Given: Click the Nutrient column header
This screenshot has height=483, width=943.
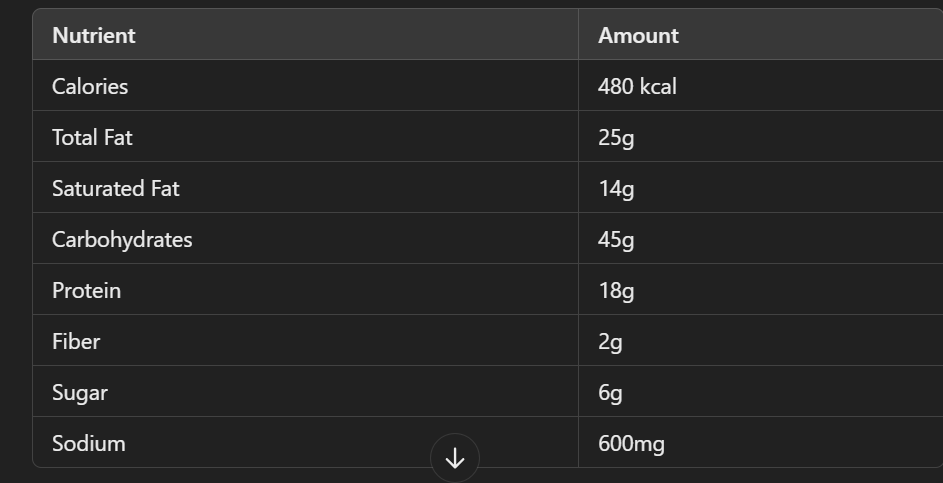Looking at the screenshot, I should (94, 36).
